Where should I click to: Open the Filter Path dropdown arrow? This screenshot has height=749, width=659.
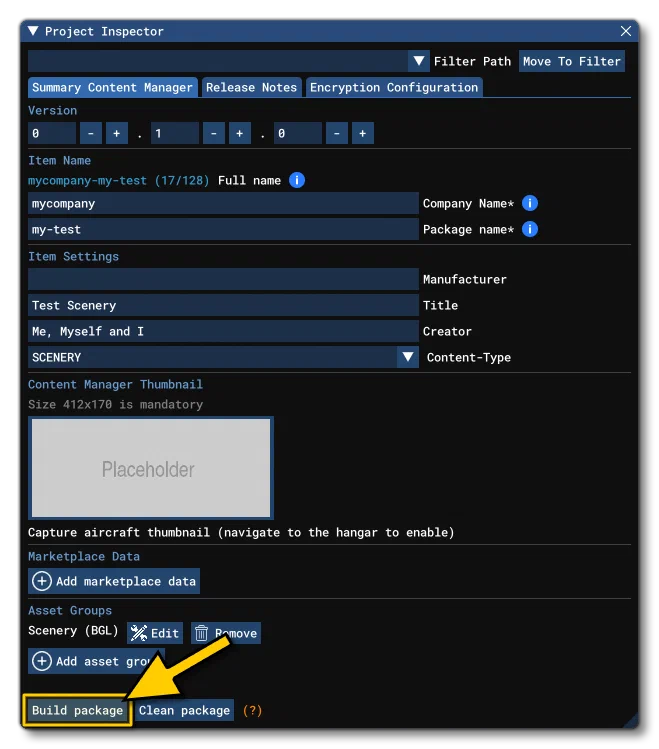(x=419, y=61)
